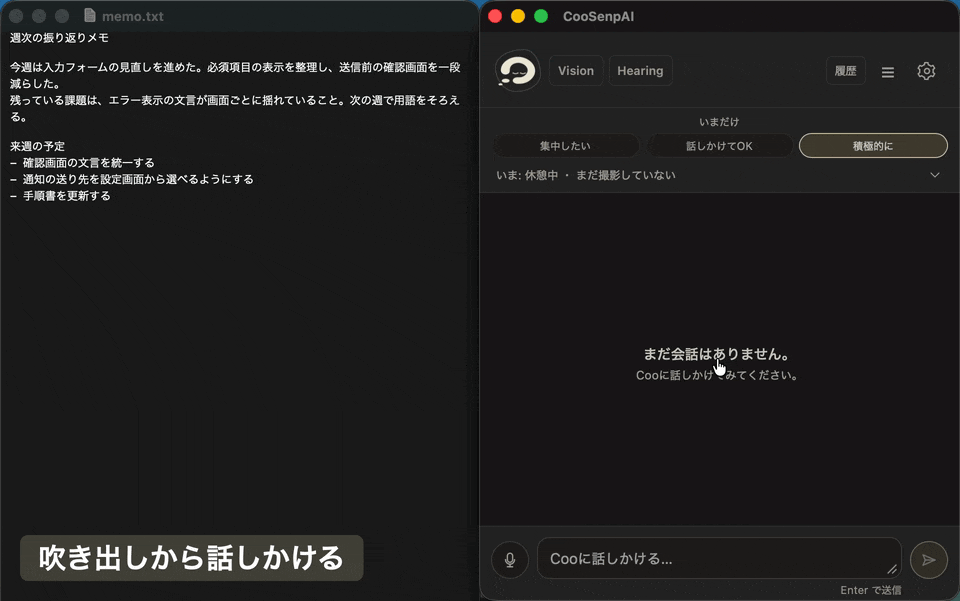The width and height of the screenshot is (960, 601).
Task: Click the Cooに話しかける message field
Action: click(719, 559)
